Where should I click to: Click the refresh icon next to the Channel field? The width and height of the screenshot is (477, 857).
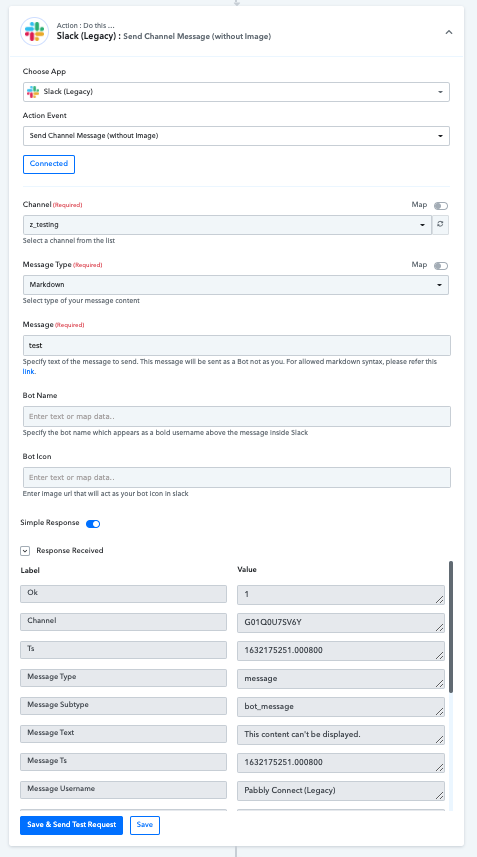click(440, 225)
